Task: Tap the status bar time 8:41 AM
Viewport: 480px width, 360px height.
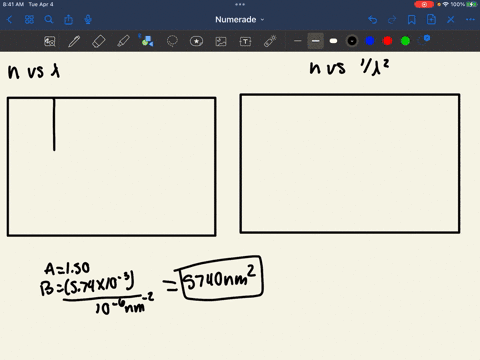Action: [13, 4]
